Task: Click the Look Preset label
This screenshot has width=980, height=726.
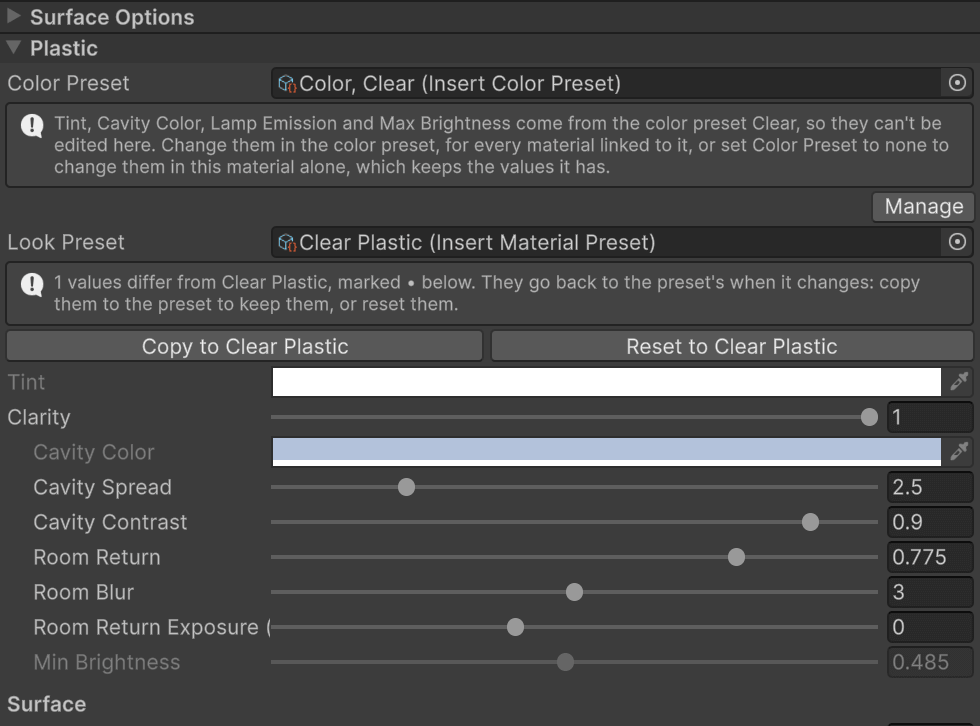Action: click(66, 242)
